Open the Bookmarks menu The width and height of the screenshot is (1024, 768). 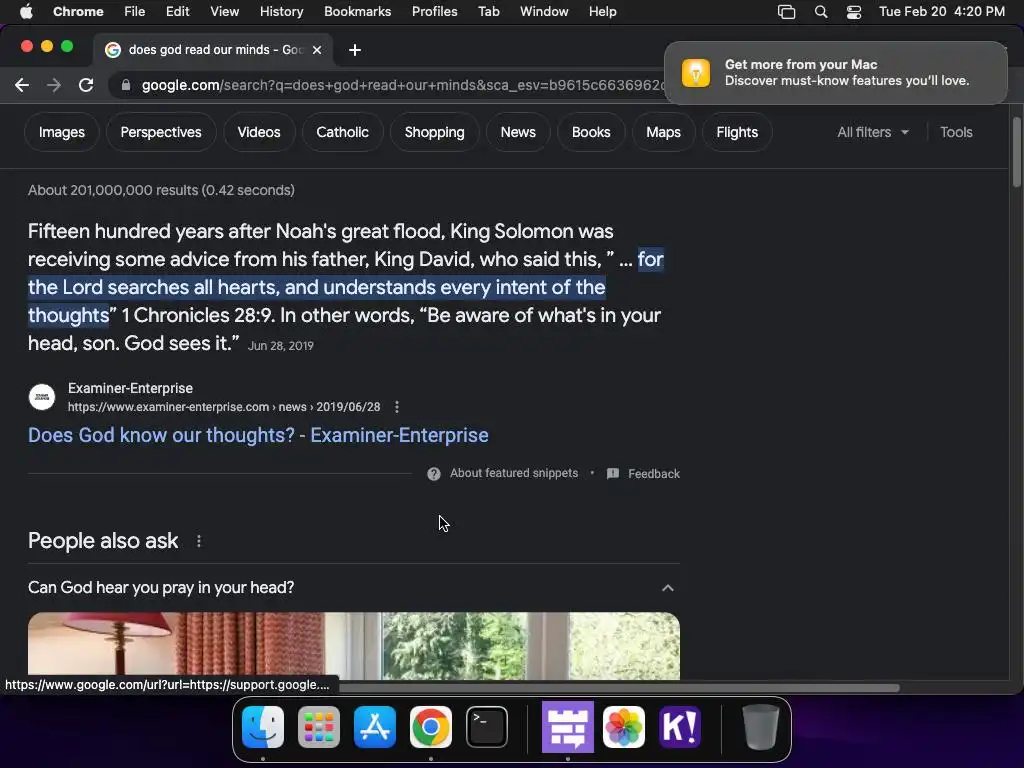(x=357, y=12)
